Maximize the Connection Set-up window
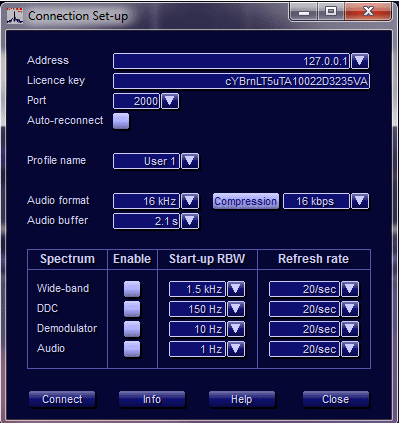This screenshot has height=423, width=399. pos(331,12)
